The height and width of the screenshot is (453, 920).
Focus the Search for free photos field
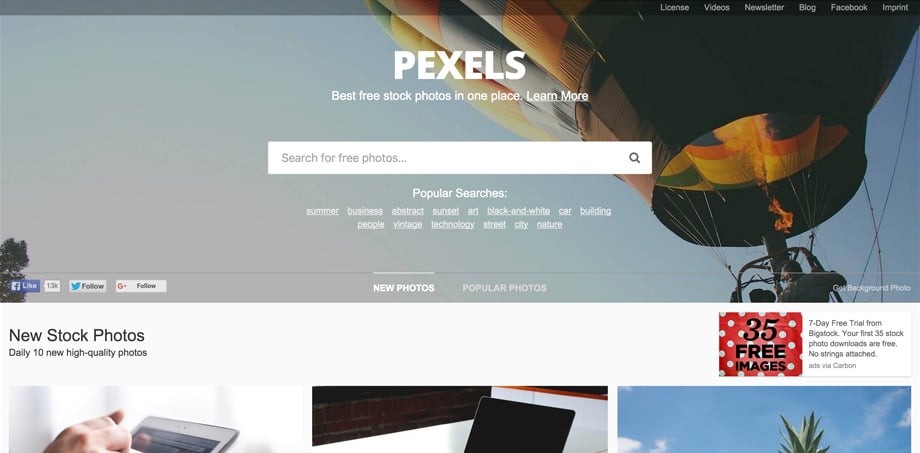coord(446,157)
